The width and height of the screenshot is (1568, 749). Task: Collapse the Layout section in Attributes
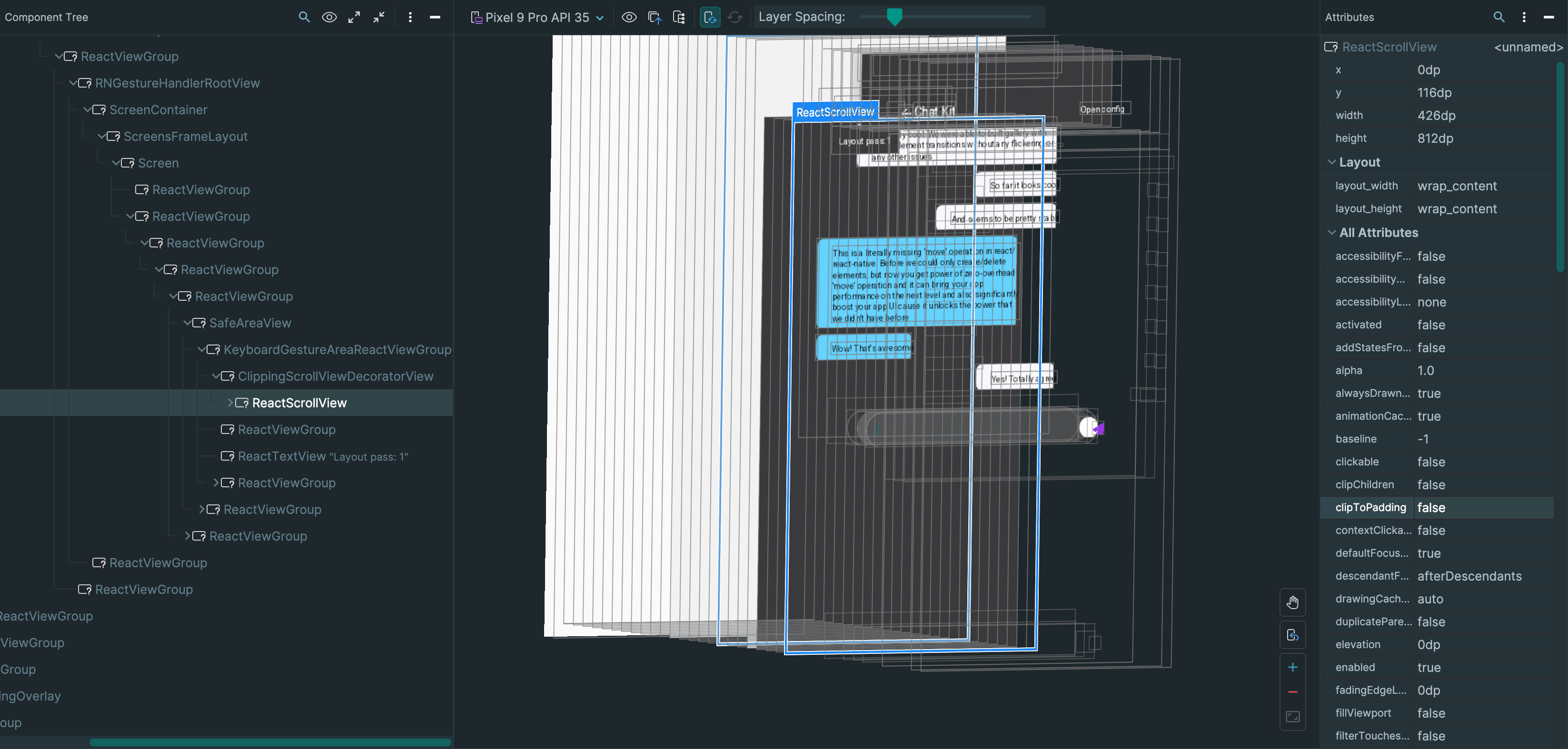point(1332,162)
